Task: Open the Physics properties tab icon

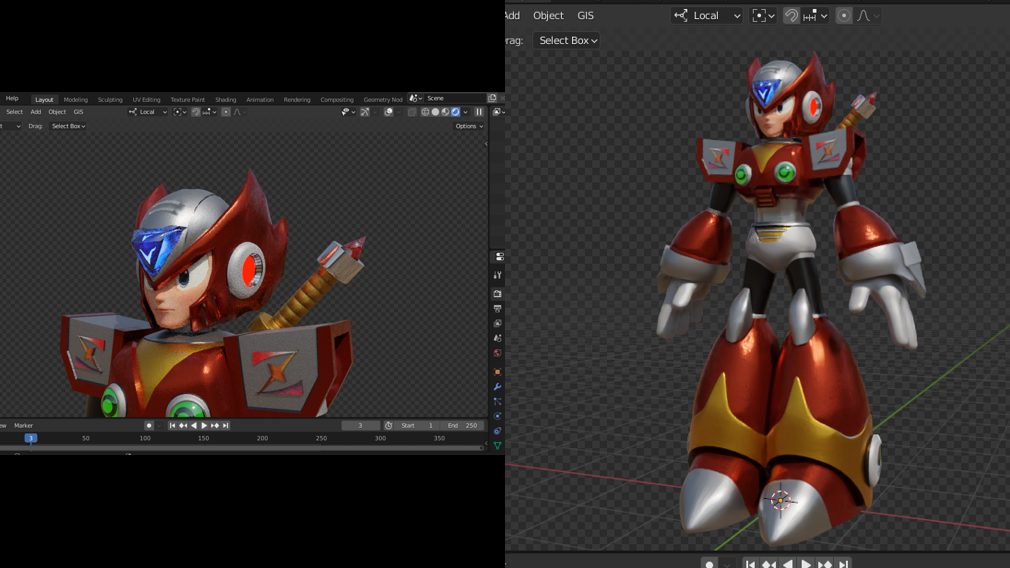Action: (497, 416)
